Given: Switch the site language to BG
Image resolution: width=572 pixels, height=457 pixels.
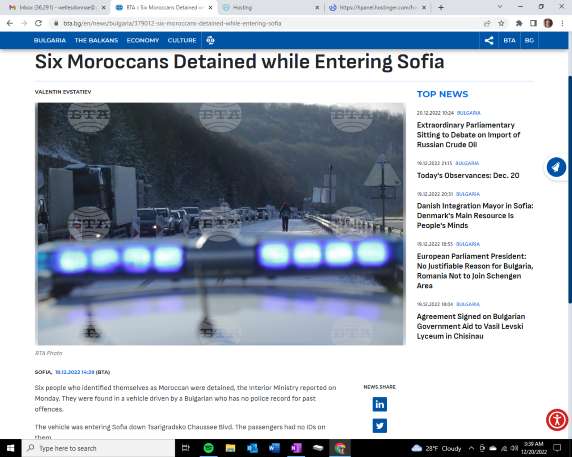Looking at the screenshot, I should [529, 40].
